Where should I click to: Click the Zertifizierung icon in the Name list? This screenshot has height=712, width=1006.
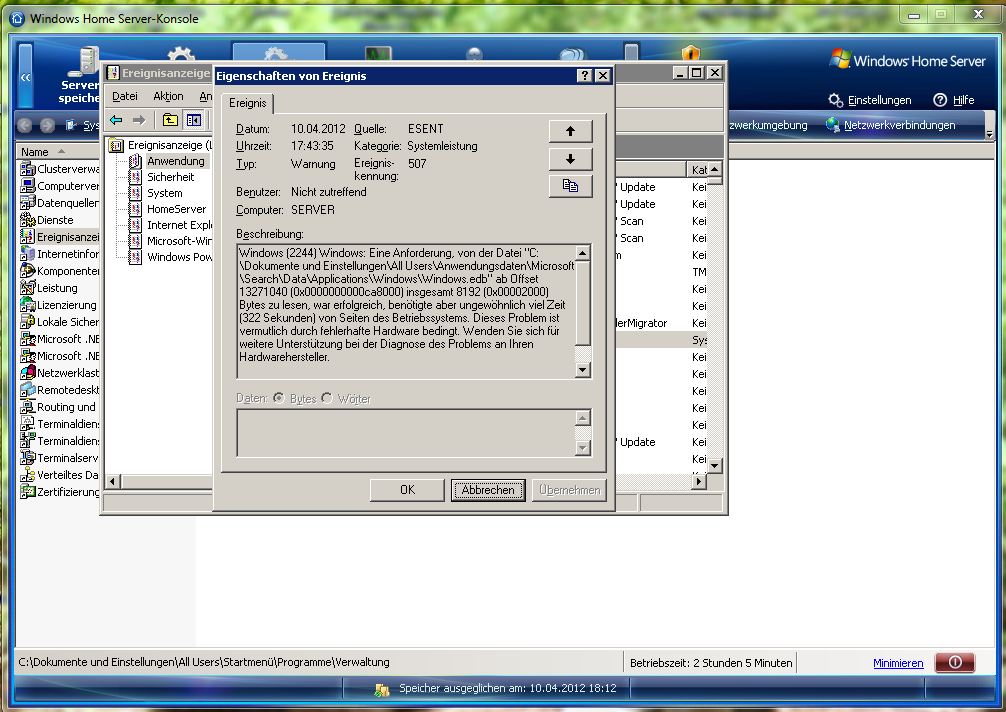[x=28, y=492]
